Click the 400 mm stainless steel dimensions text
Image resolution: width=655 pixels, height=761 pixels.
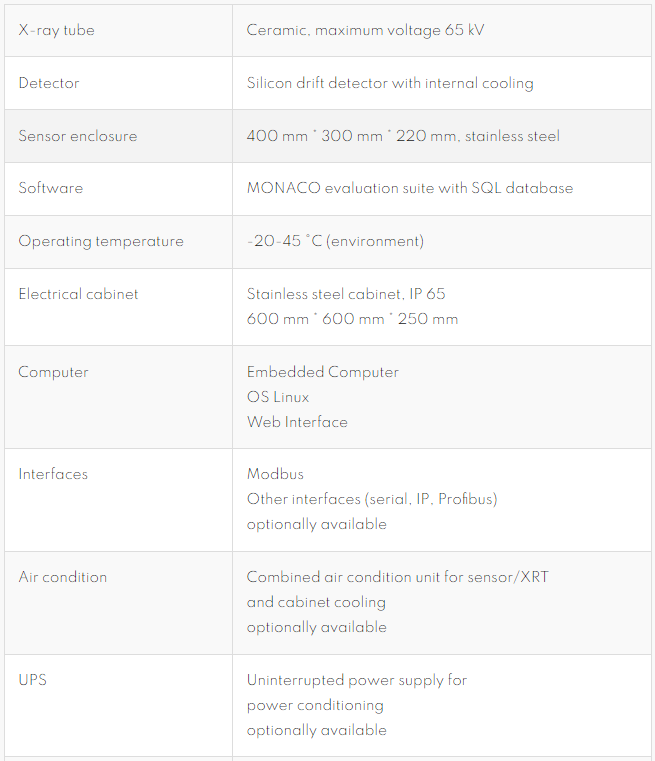tap(403, 136)
